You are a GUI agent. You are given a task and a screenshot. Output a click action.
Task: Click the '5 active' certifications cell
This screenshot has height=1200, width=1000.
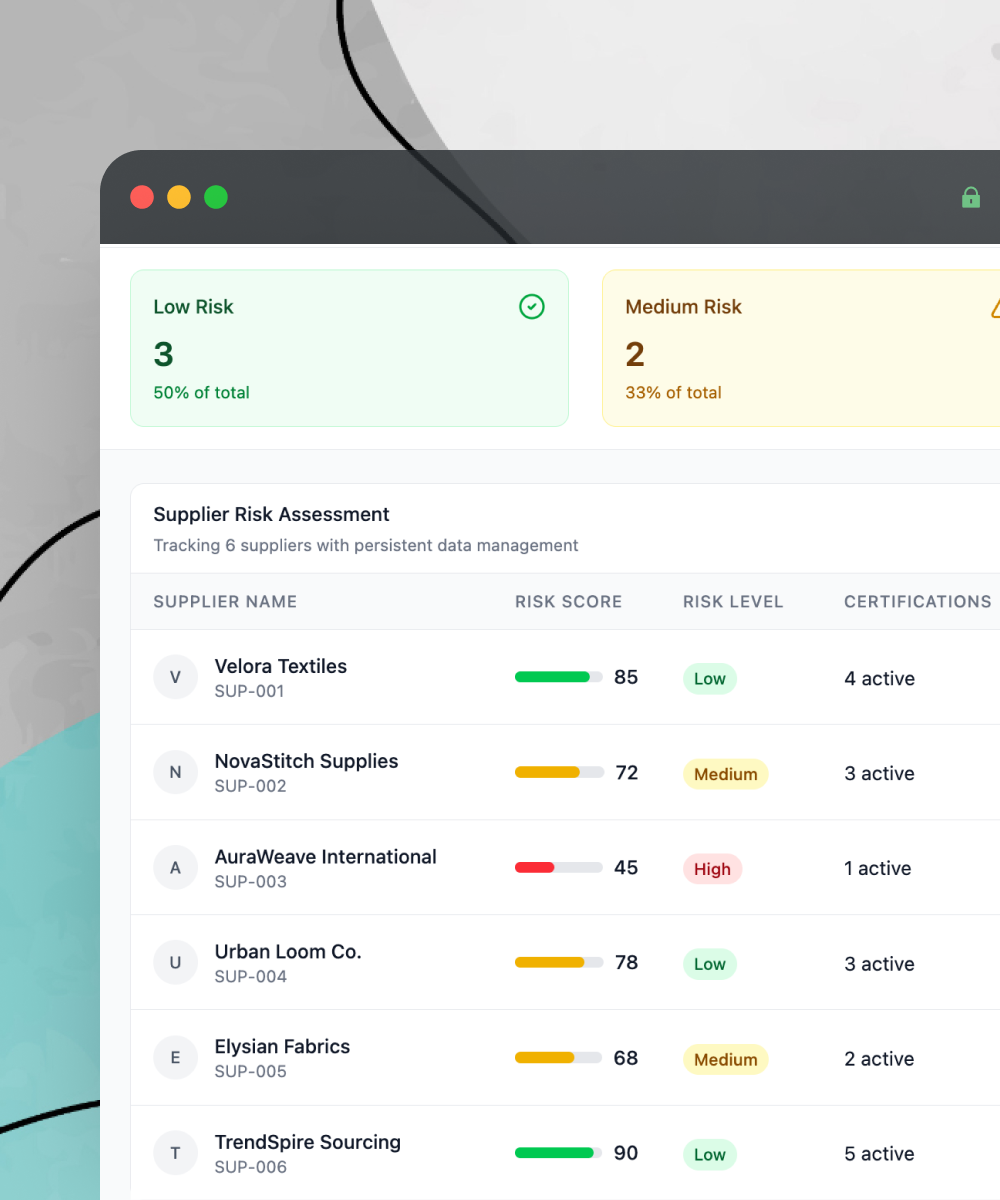[879, 1155]
